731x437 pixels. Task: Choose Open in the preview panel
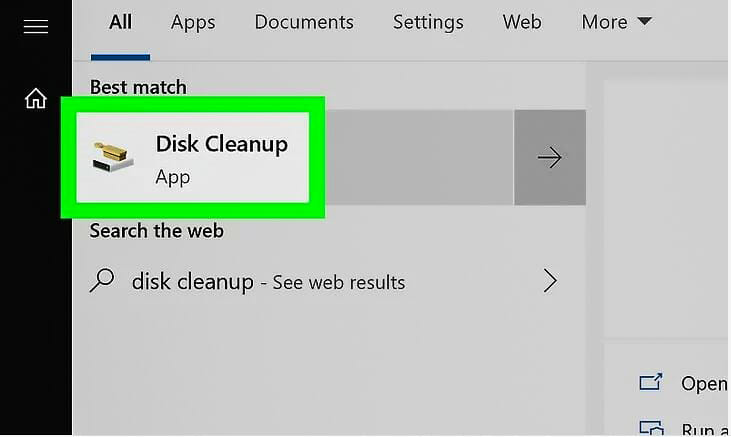point(704,383)
